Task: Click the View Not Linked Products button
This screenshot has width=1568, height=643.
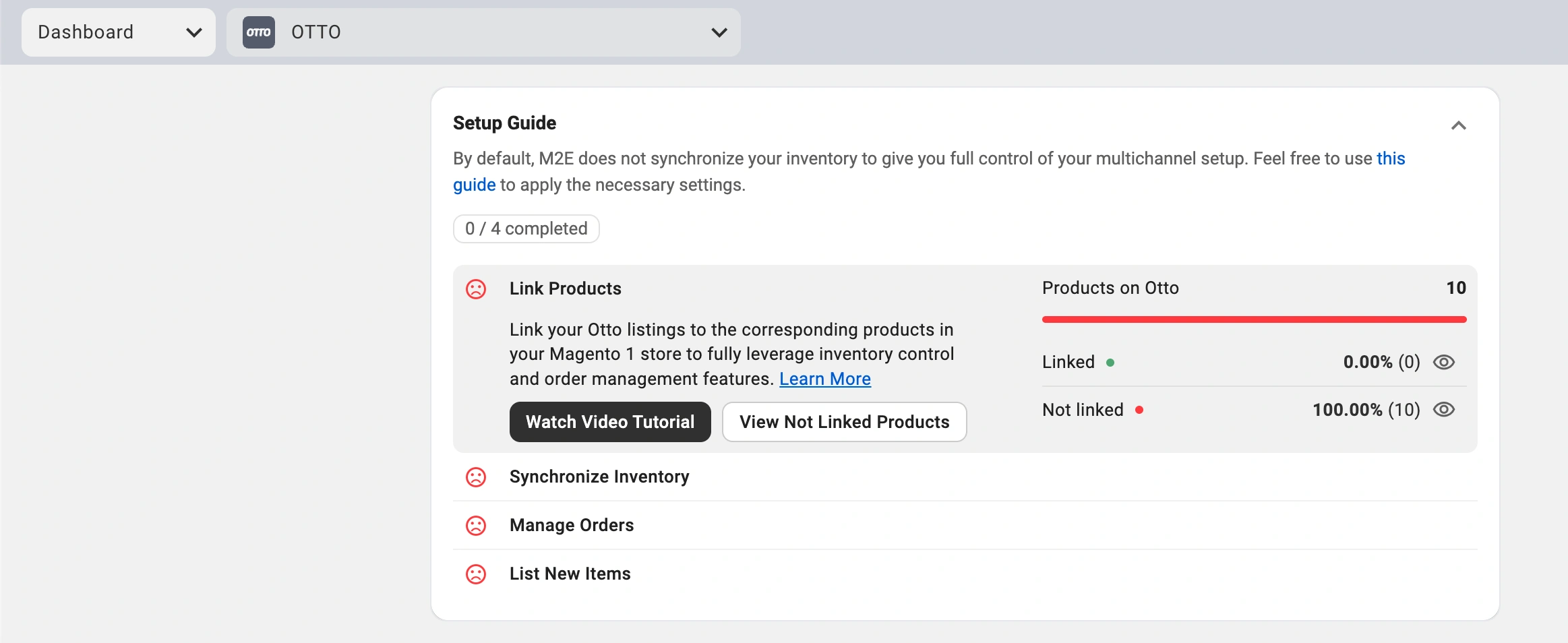Action: coord(844,422)
